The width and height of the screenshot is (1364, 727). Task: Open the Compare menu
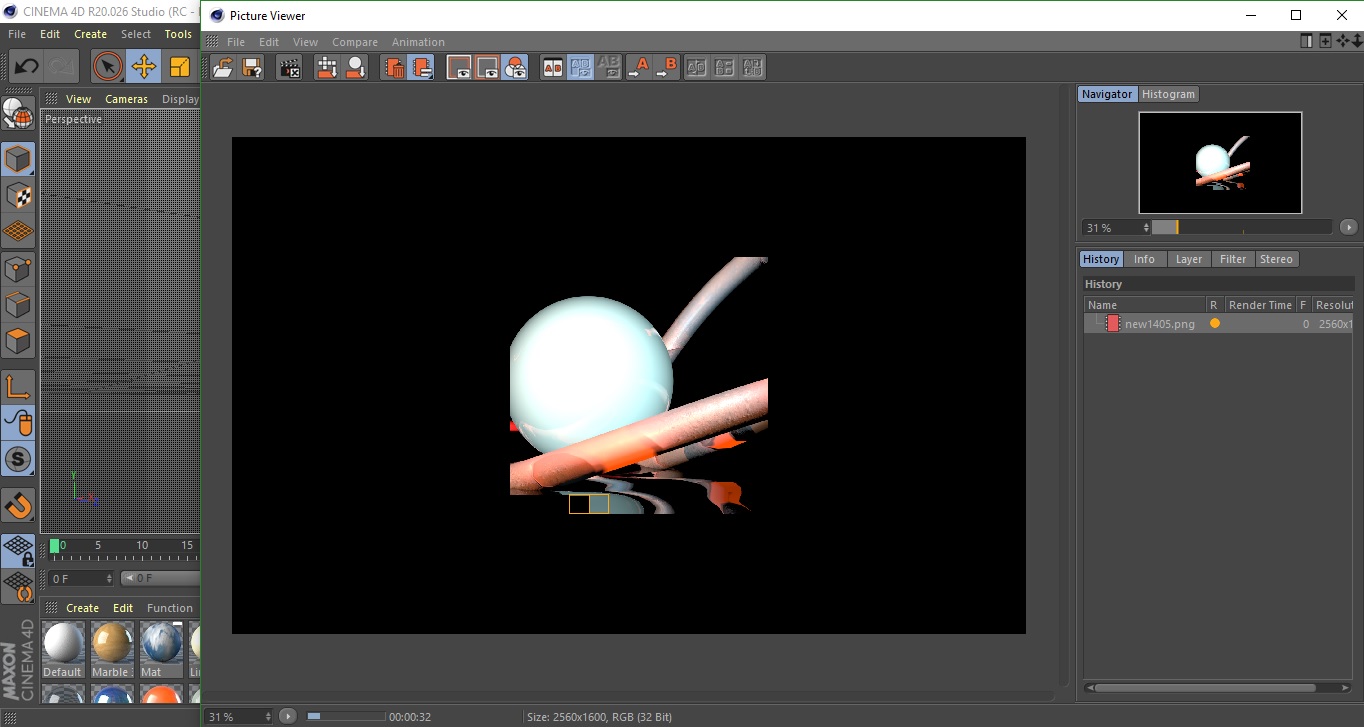click(354, 42)
